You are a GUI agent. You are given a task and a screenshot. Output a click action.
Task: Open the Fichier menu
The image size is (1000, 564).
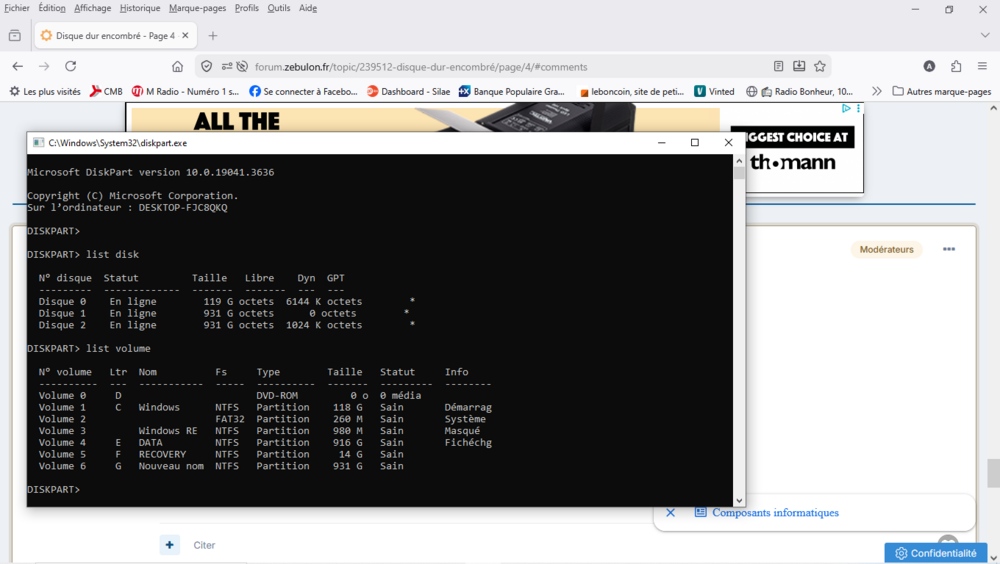[17, 8]
